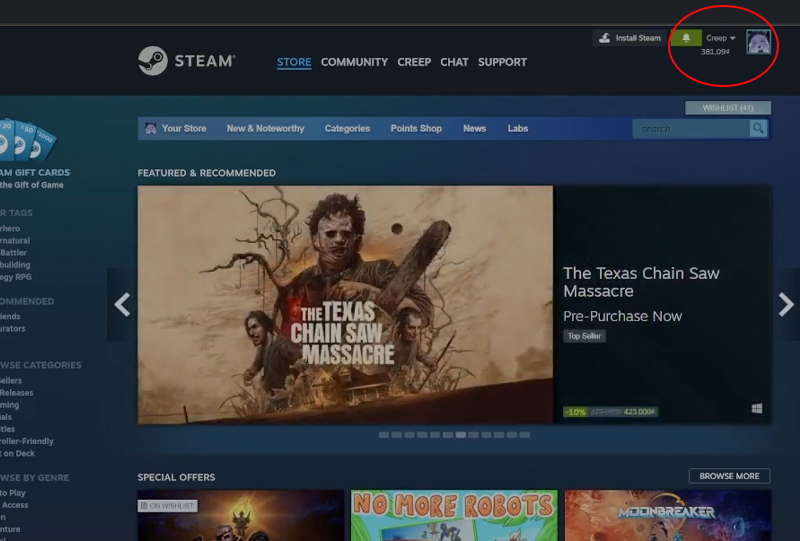
Task: Click the Install Steam button
Action: pos(630,38)
